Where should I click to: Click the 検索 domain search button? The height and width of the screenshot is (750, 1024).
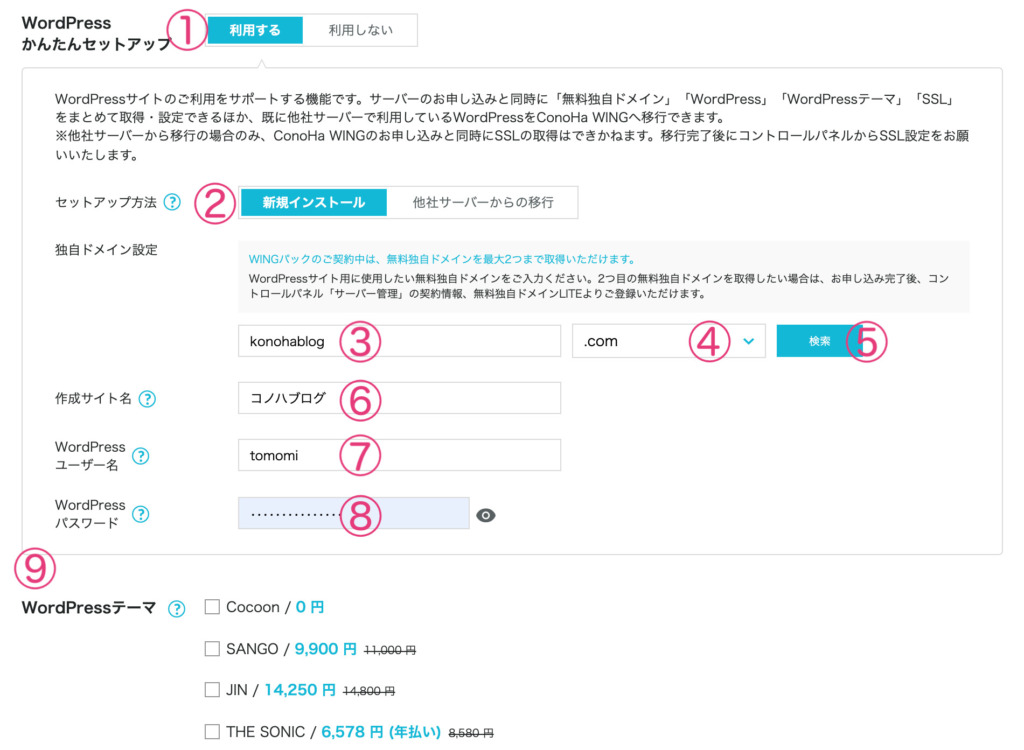(819, 341)
